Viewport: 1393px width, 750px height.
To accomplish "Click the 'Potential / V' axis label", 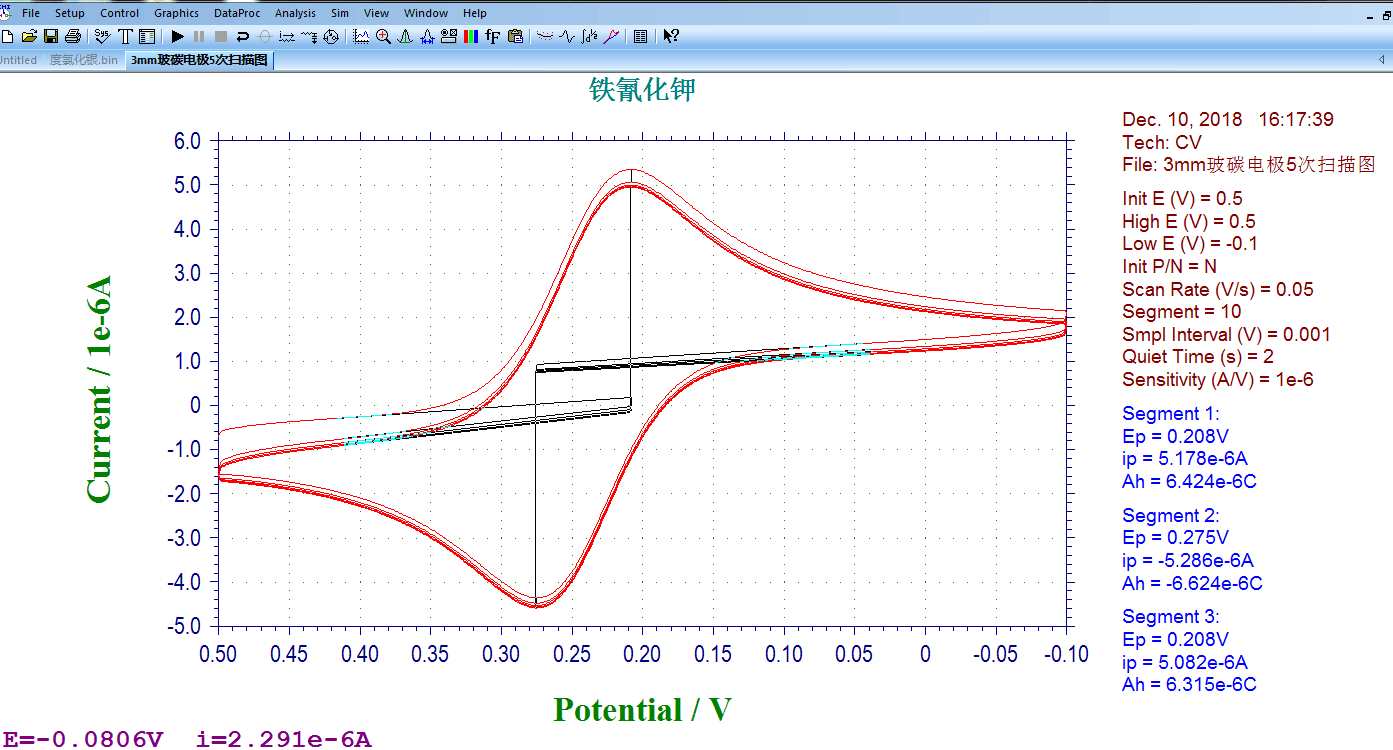I will tap(642, 710).
